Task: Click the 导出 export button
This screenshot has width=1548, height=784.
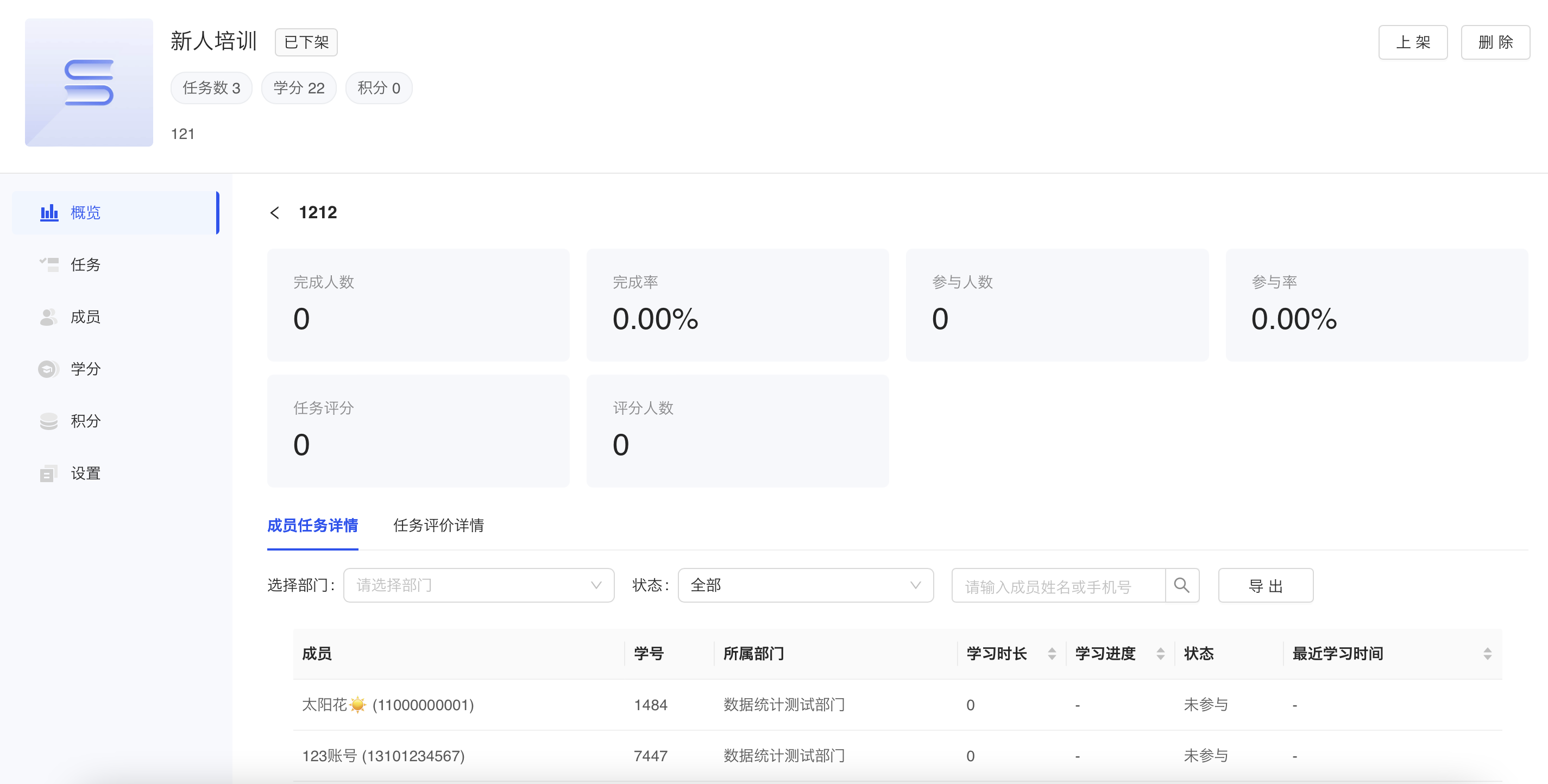Action: (1266, 585)
